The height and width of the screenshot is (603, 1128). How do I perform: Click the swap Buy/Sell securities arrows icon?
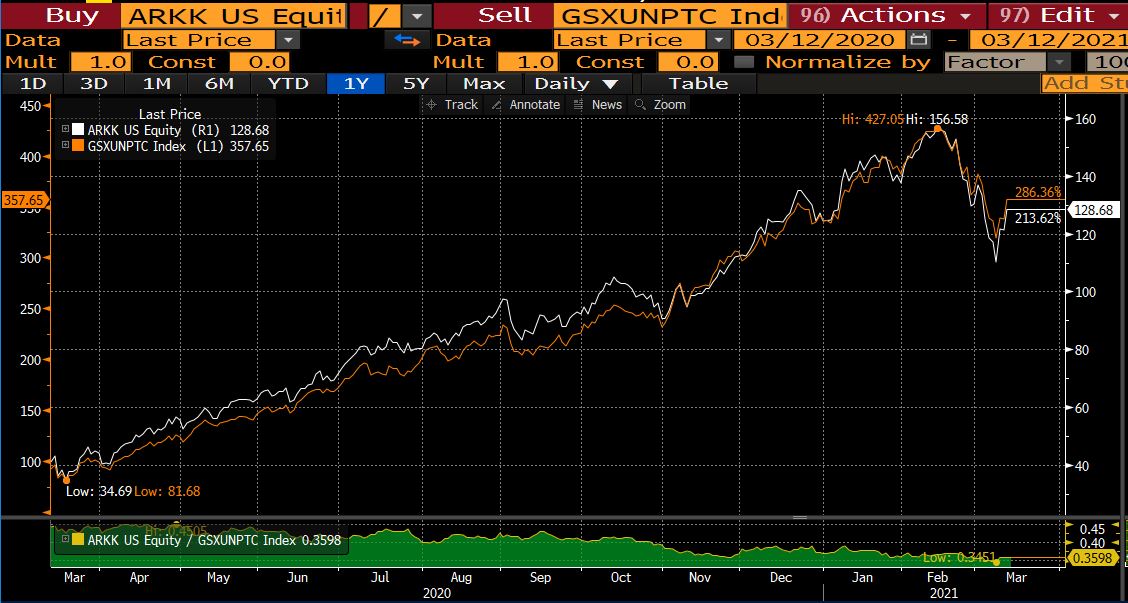point(407,40)
